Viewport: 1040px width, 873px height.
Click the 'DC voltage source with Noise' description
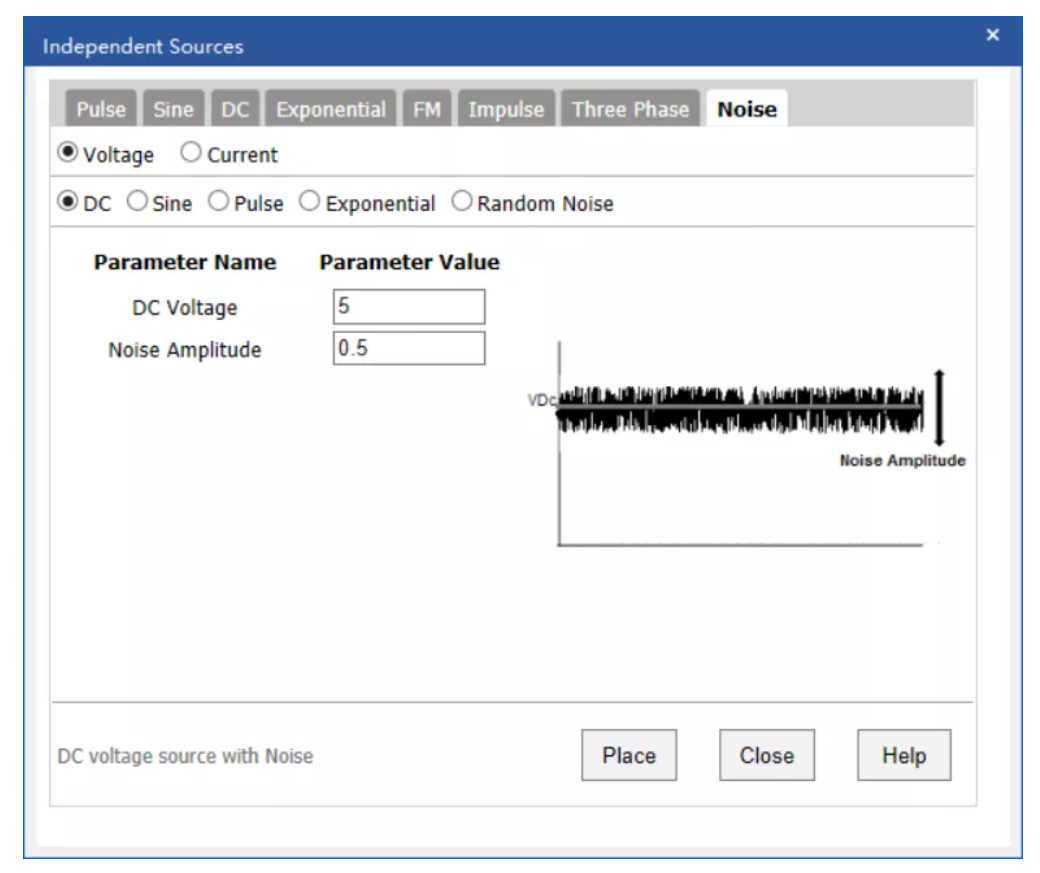click(x=185, y=756)
